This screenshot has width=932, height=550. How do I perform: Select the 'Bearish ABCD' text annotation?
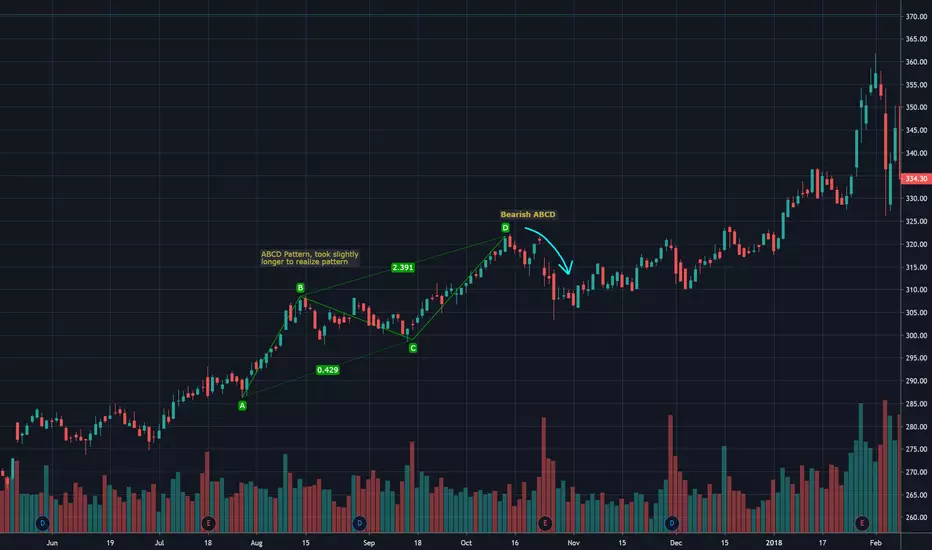tap(528, 215)
